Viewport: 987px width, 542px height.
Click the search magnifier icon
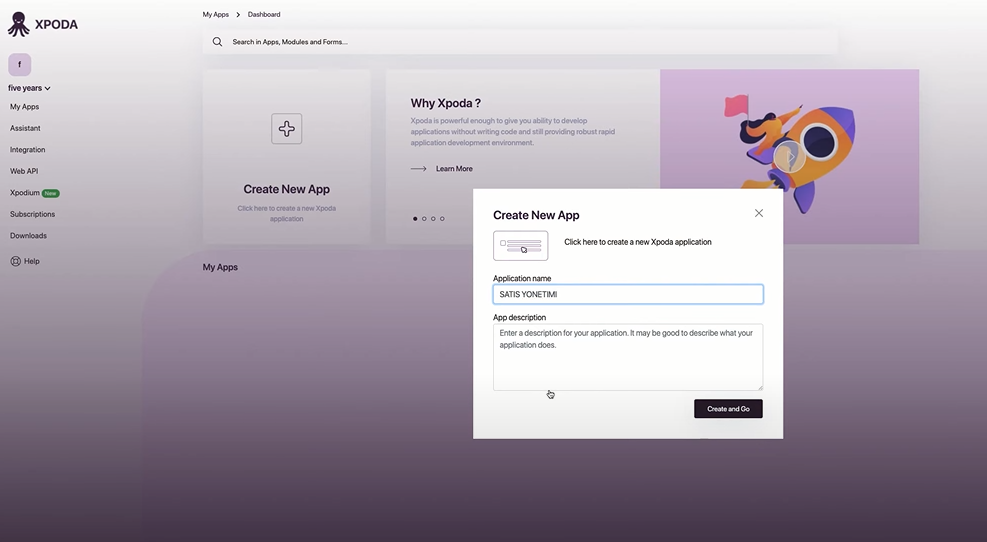(x=217, y=42)
